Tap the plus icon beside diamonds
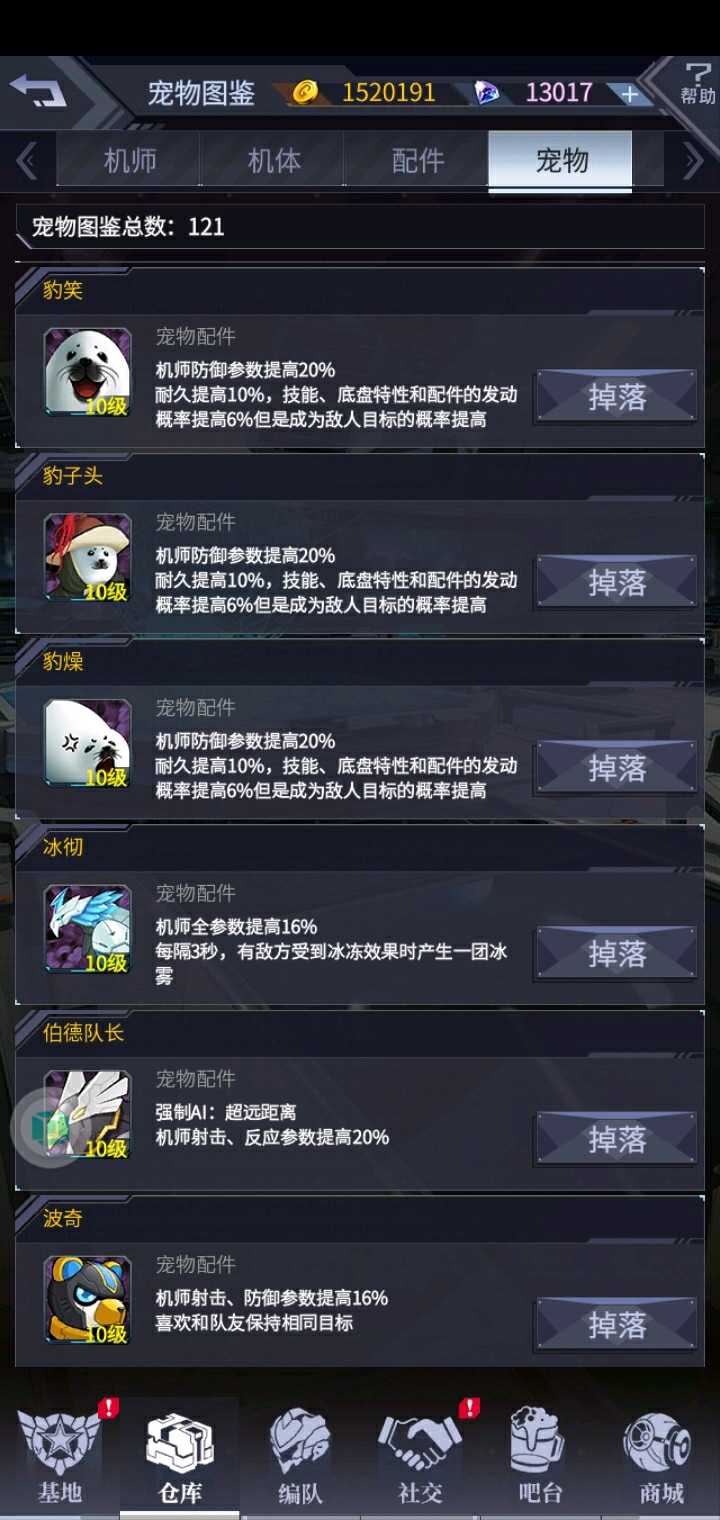The width and height of the screenshot is (720, 1520). 629,94
